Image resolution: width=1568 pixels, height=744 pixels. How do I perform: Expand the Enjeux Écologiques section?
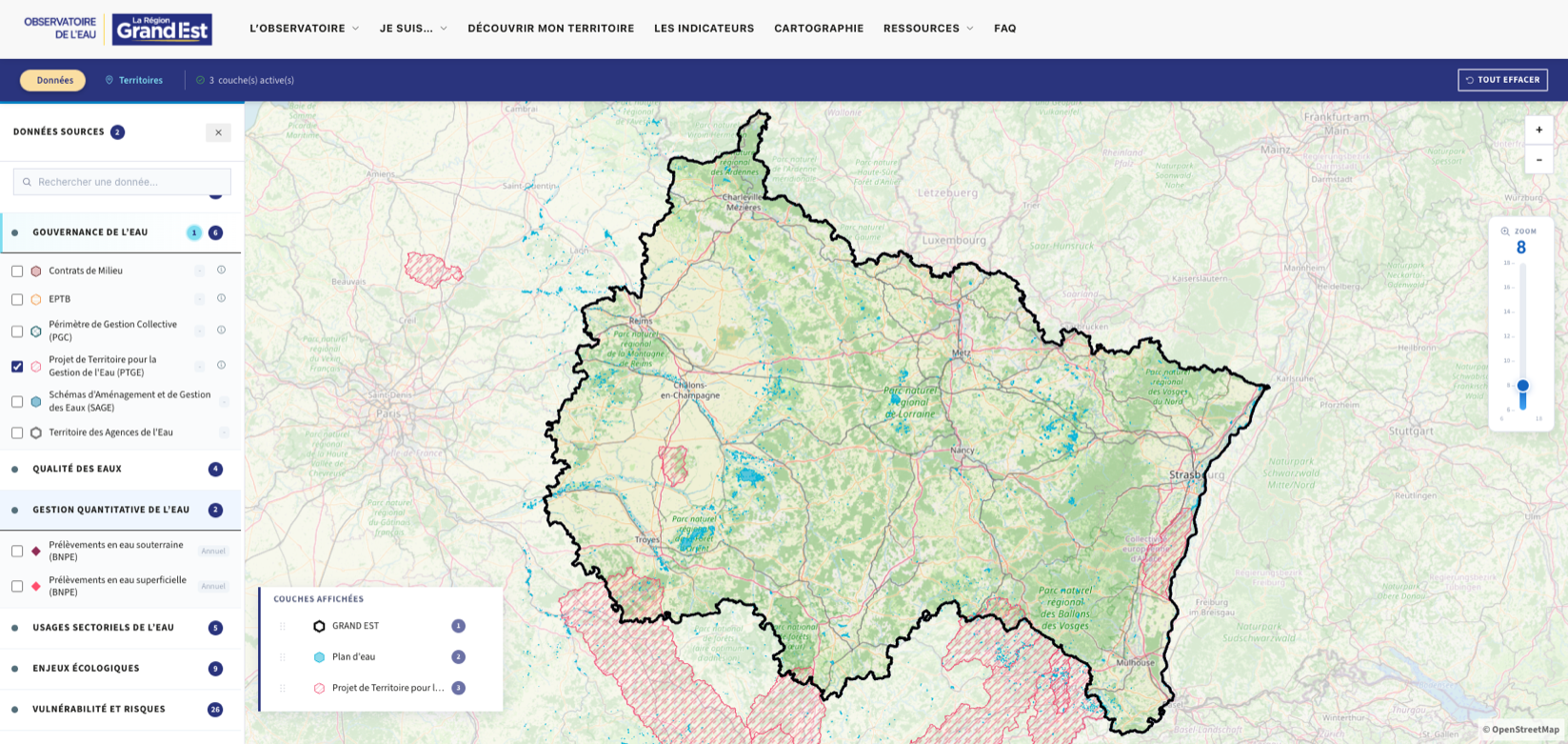click(x=120, y=669)
